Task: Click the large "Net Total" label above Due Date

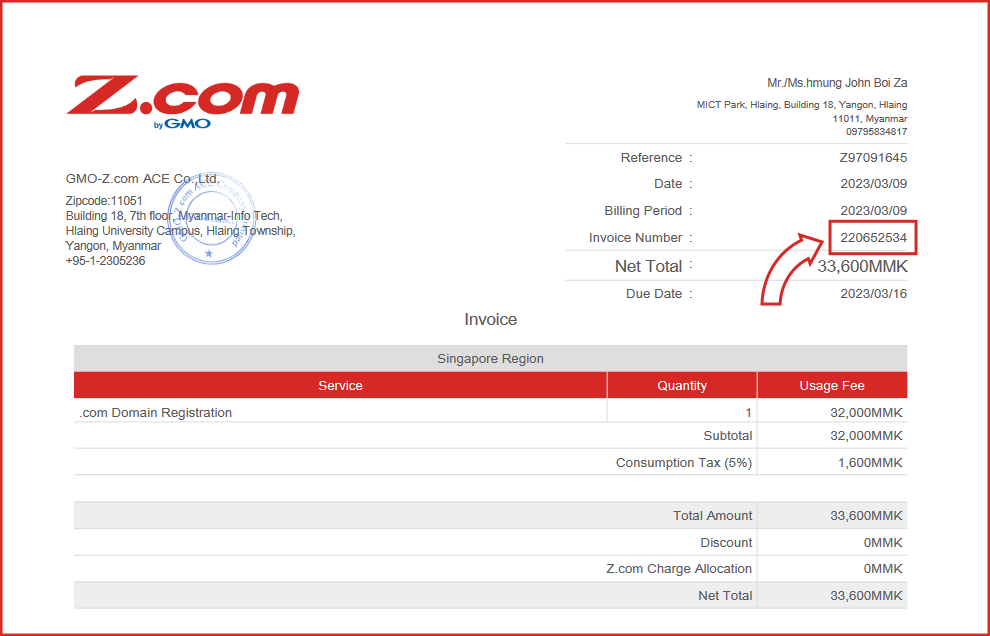Action: [648, 267]
